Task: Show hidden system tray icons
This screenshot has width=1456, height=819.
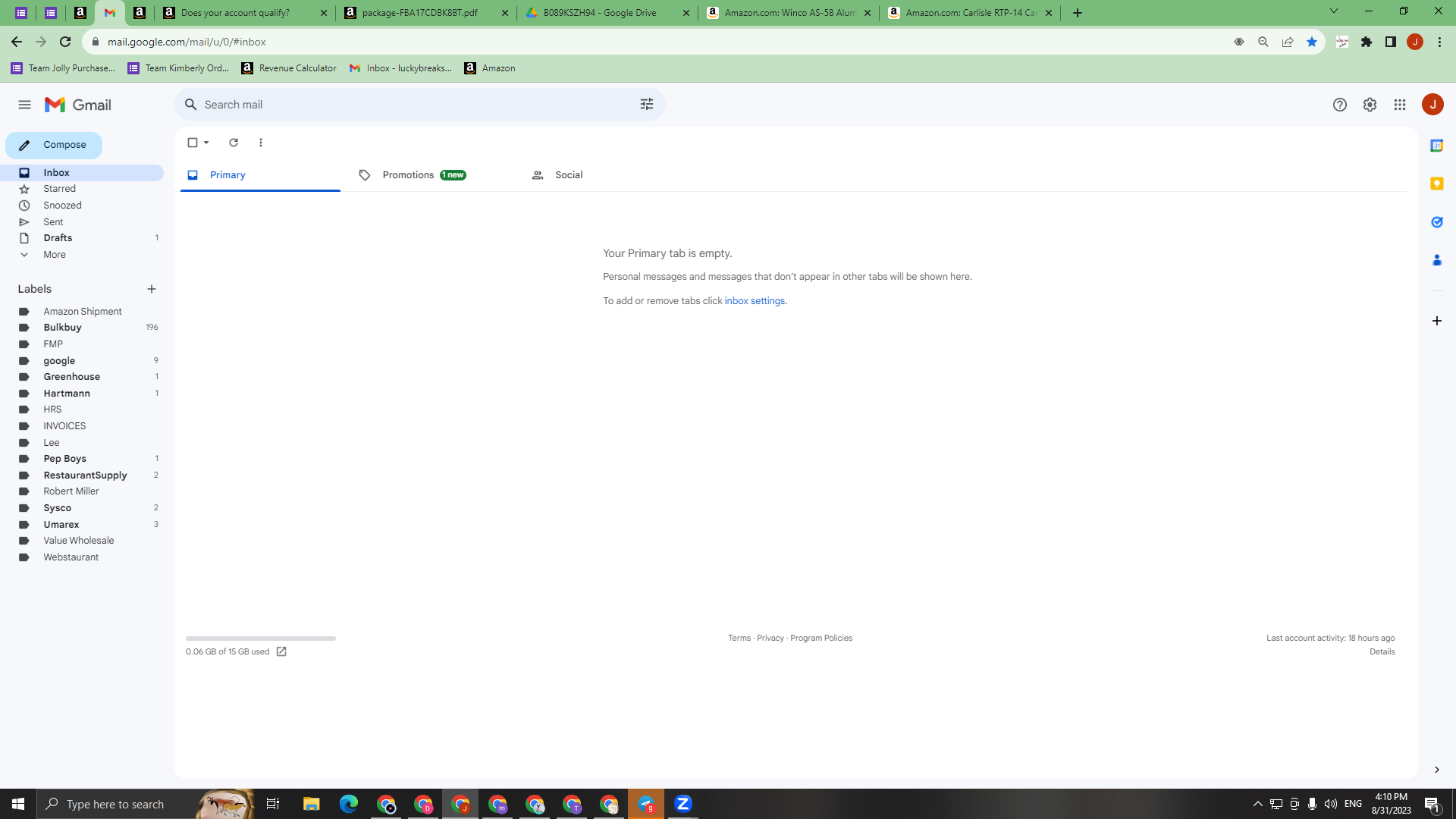Action: coord(1258,804)
